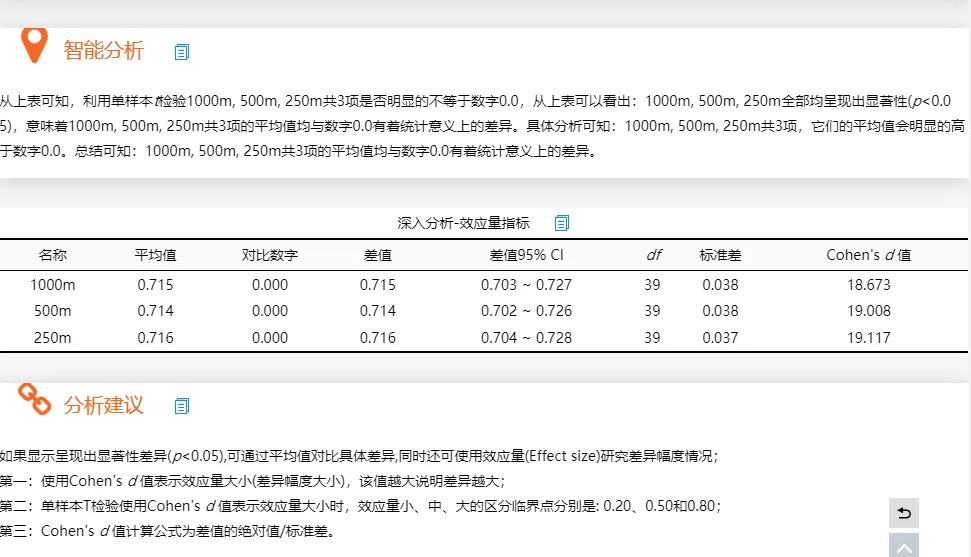This screenshot has height=557, width=971.
Task: Click the standard deviation 0.037 cell
Action: point(720,338)
